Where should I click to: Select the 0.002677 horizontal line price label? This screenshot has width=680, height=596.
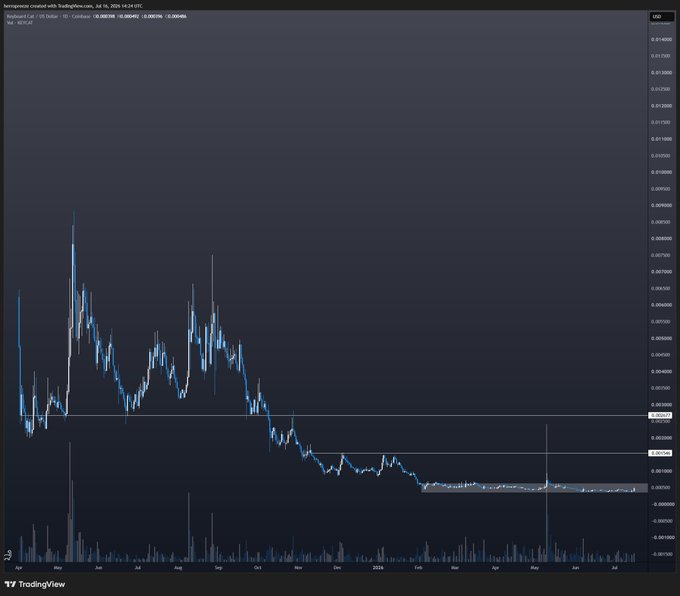[x=660, y=415]
